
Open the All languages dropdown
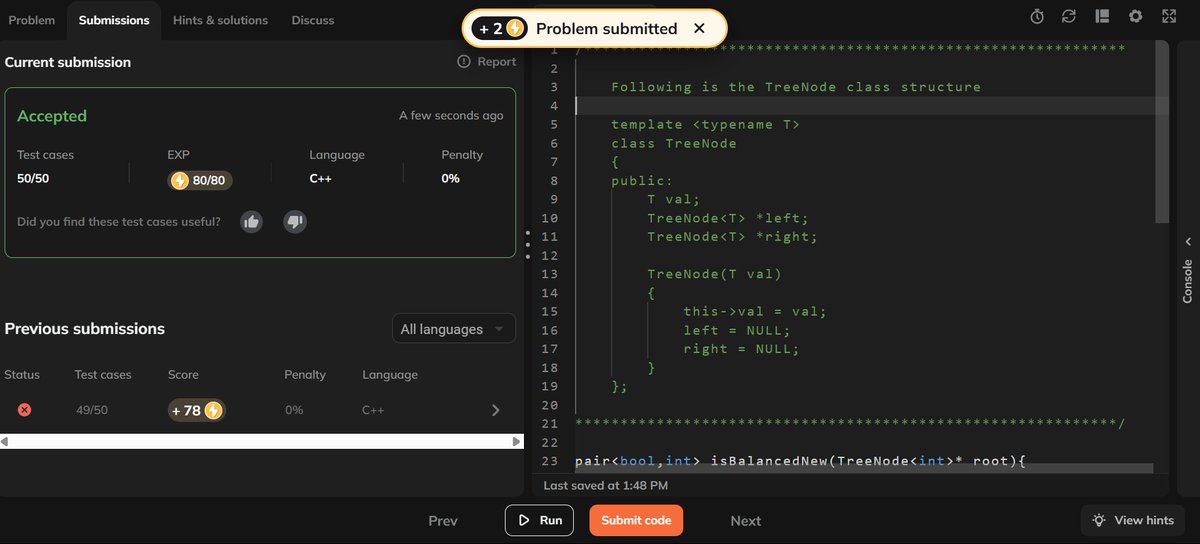tap(454, 329)
